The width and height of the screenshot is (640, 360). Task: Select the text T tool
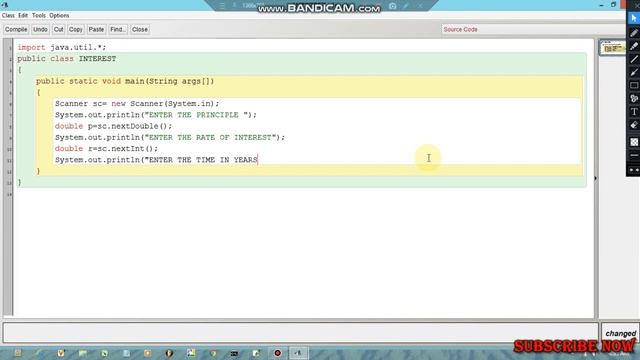tap(634, 111)
